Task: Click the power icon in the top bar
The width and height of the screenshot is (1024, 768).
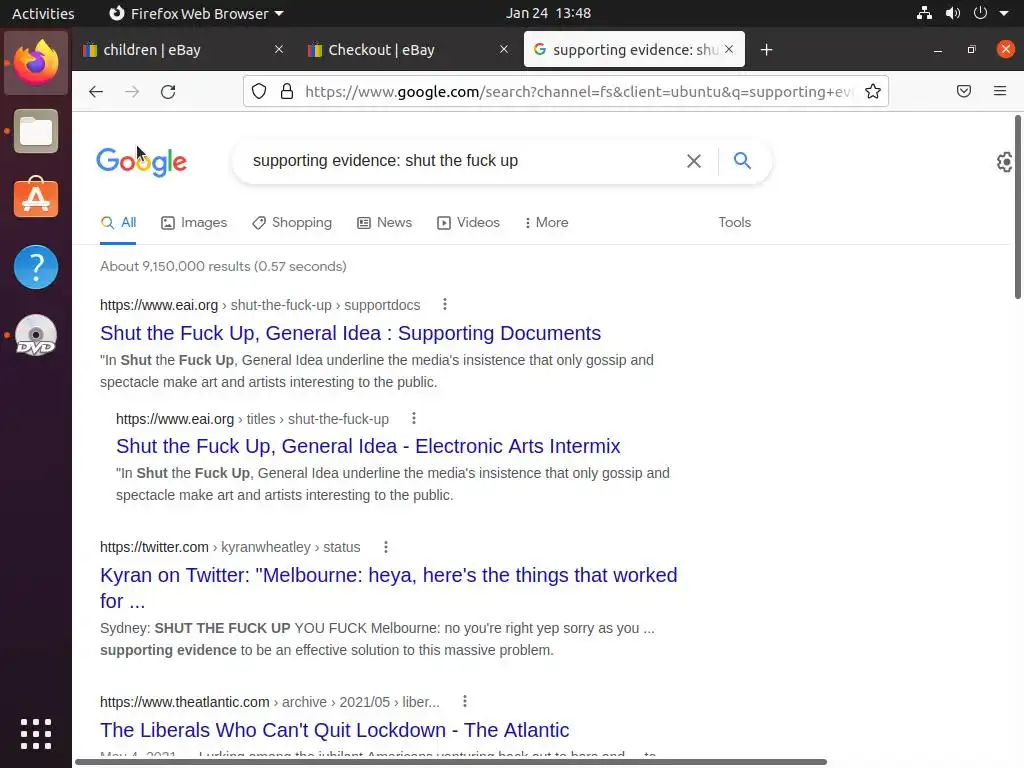Action: [x=980, y=13]
